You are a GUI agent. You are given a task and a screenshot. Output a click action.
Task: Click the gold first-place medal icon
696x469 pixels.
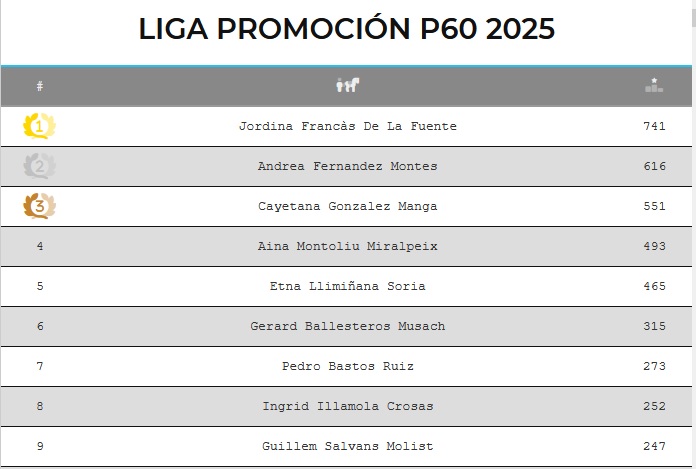40,126
